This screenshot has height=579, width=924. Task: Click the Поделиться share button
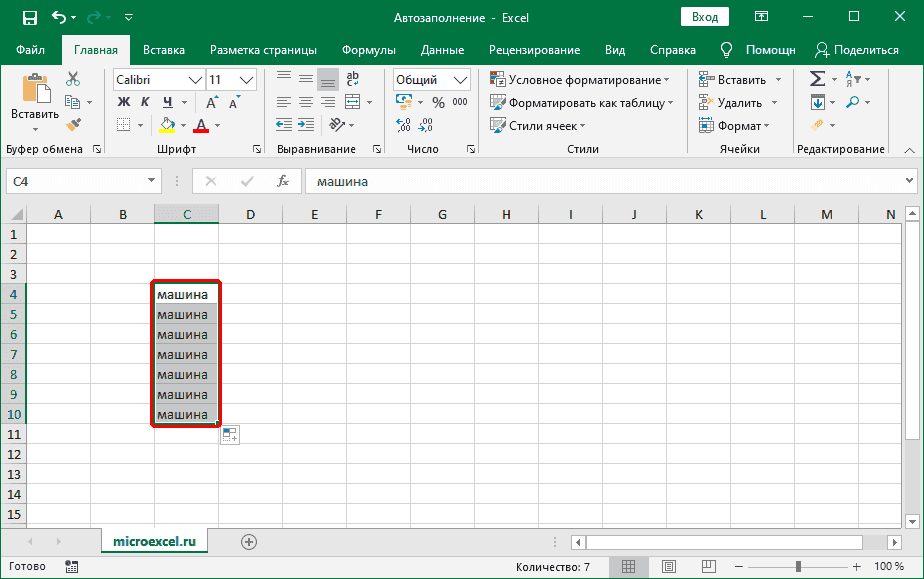(x=856, y=50)
